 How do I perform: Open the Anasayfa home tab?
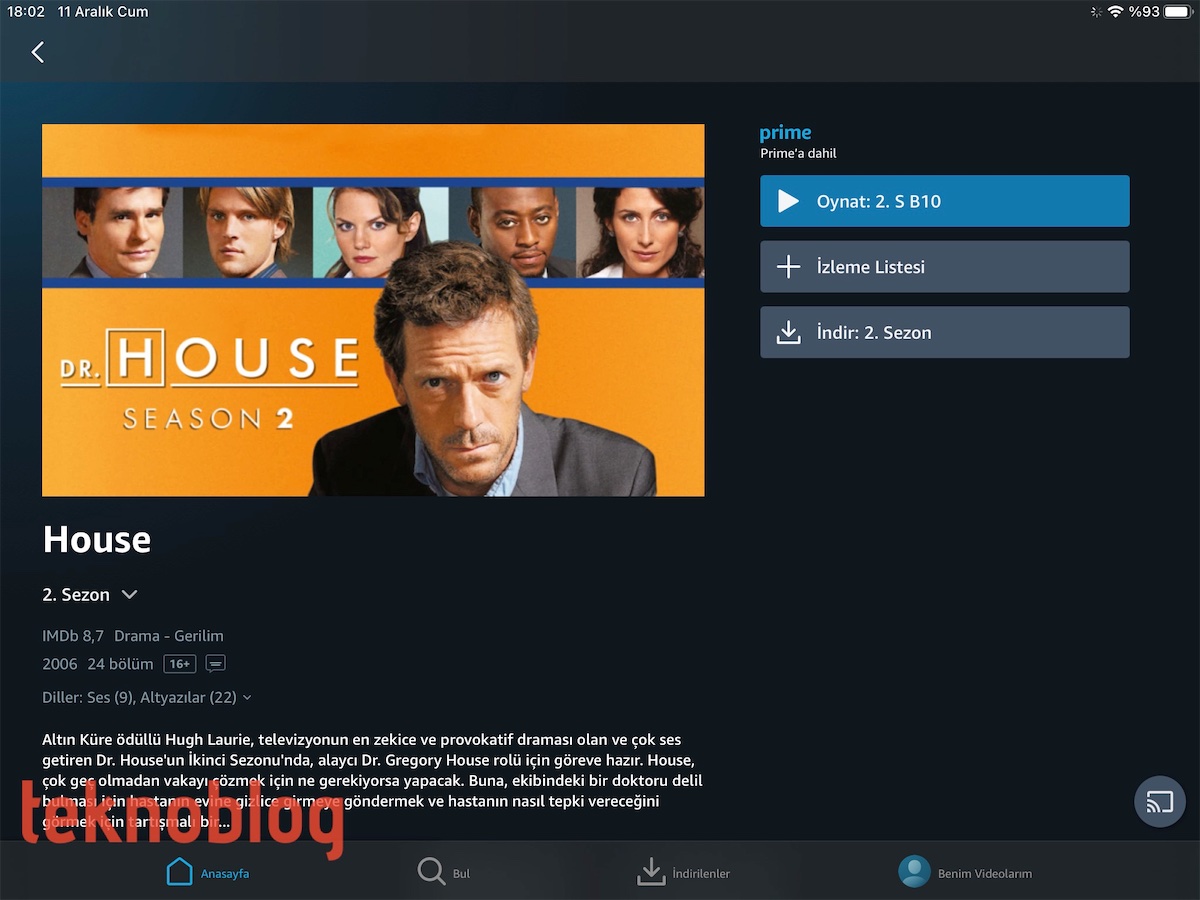(x=207, y=872)
